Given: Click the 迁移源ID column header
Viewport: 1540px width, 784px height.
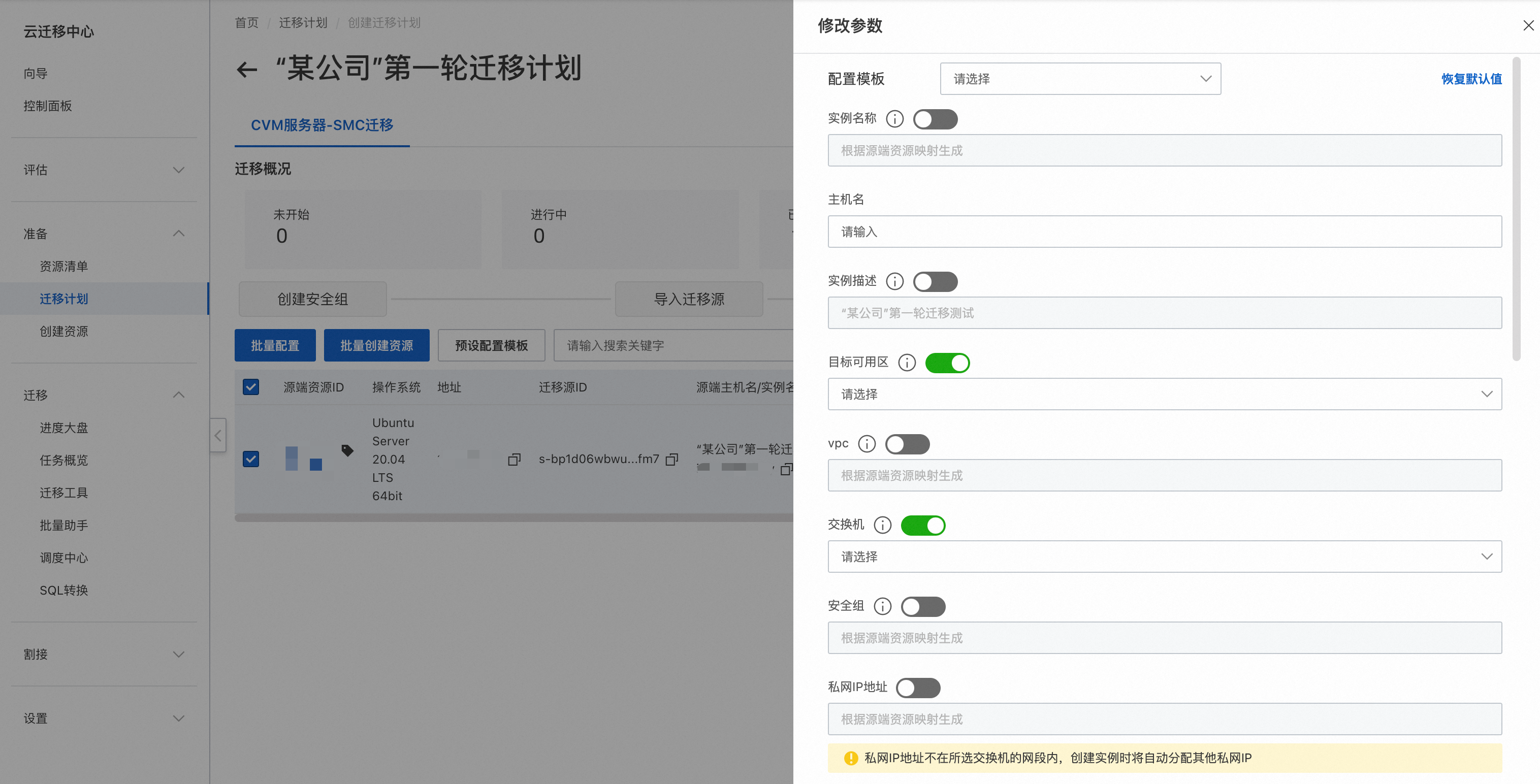Looking at the screenshot, I should click(563, 387).
